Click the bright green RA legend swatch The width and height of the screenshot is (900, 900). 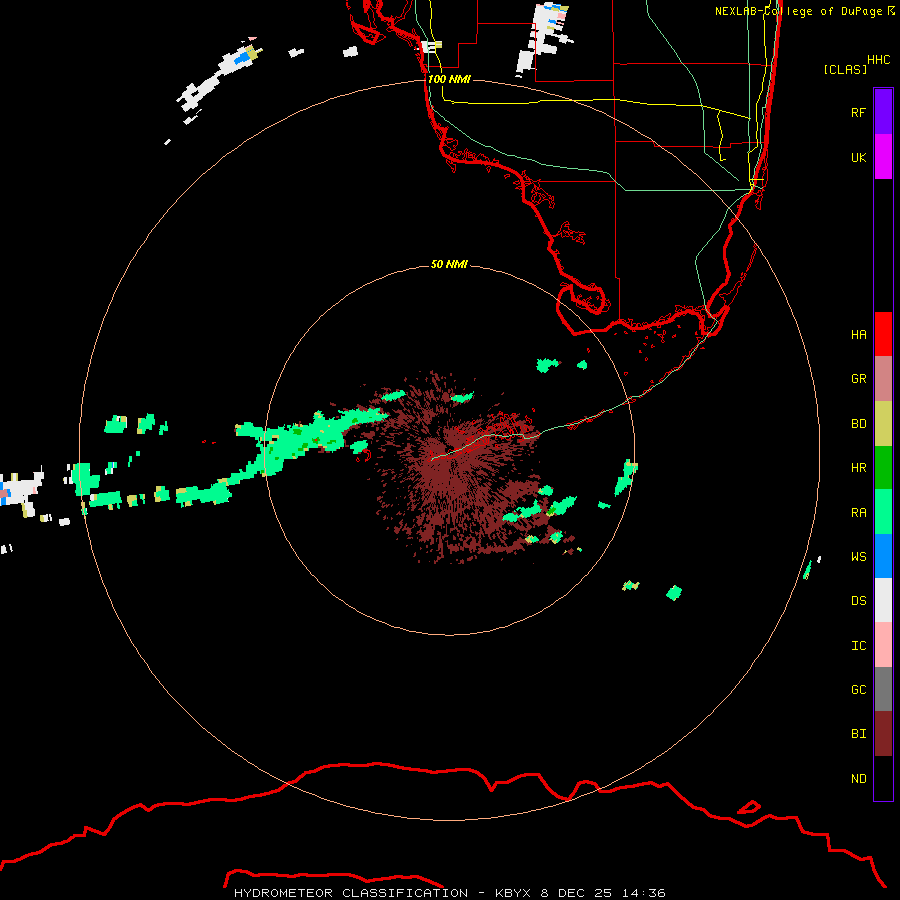tap(883, 512)
